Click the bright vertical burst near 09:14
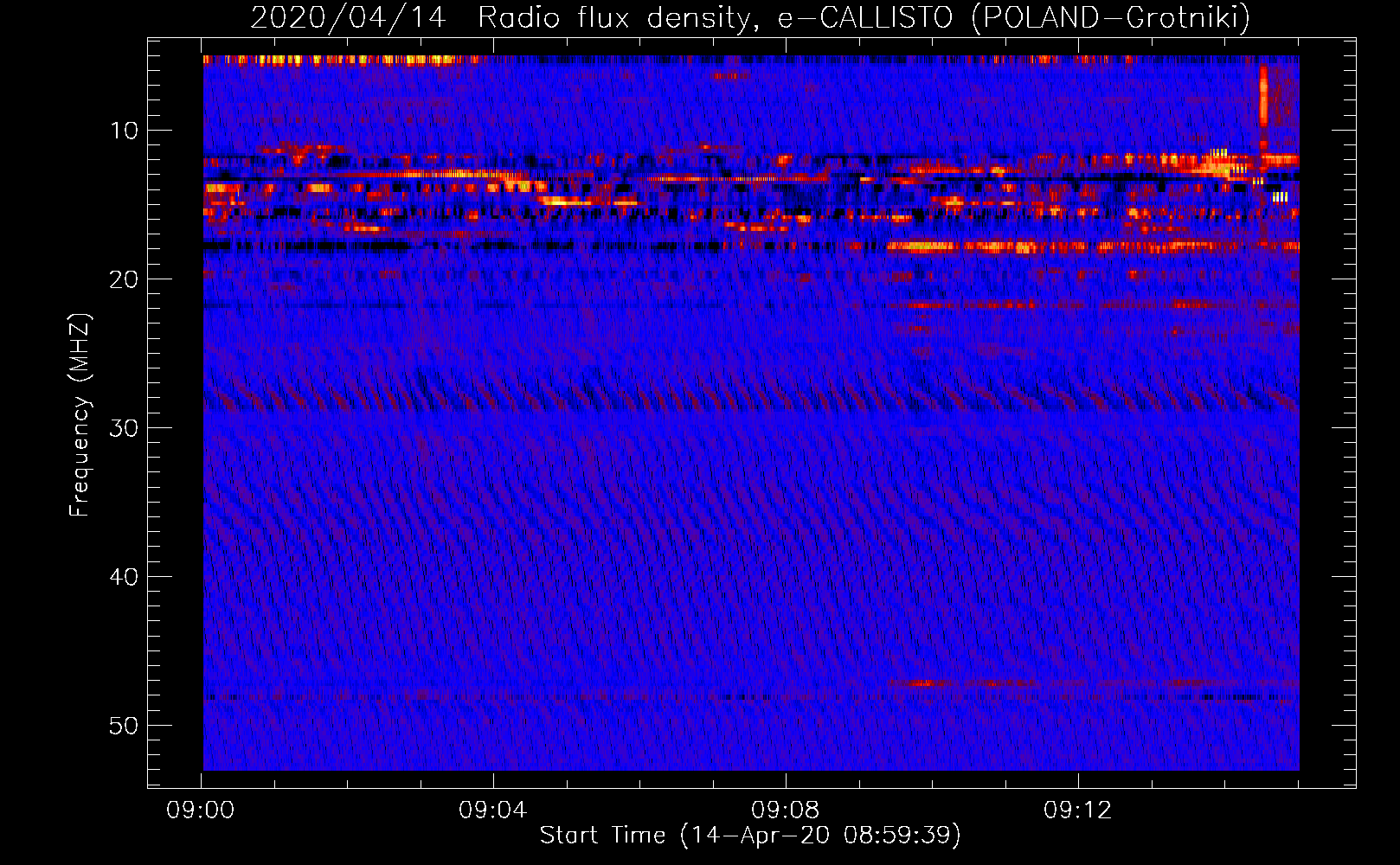This screenshot has width=1400, height=865. pyautogui.click(x=1263, y=97)
